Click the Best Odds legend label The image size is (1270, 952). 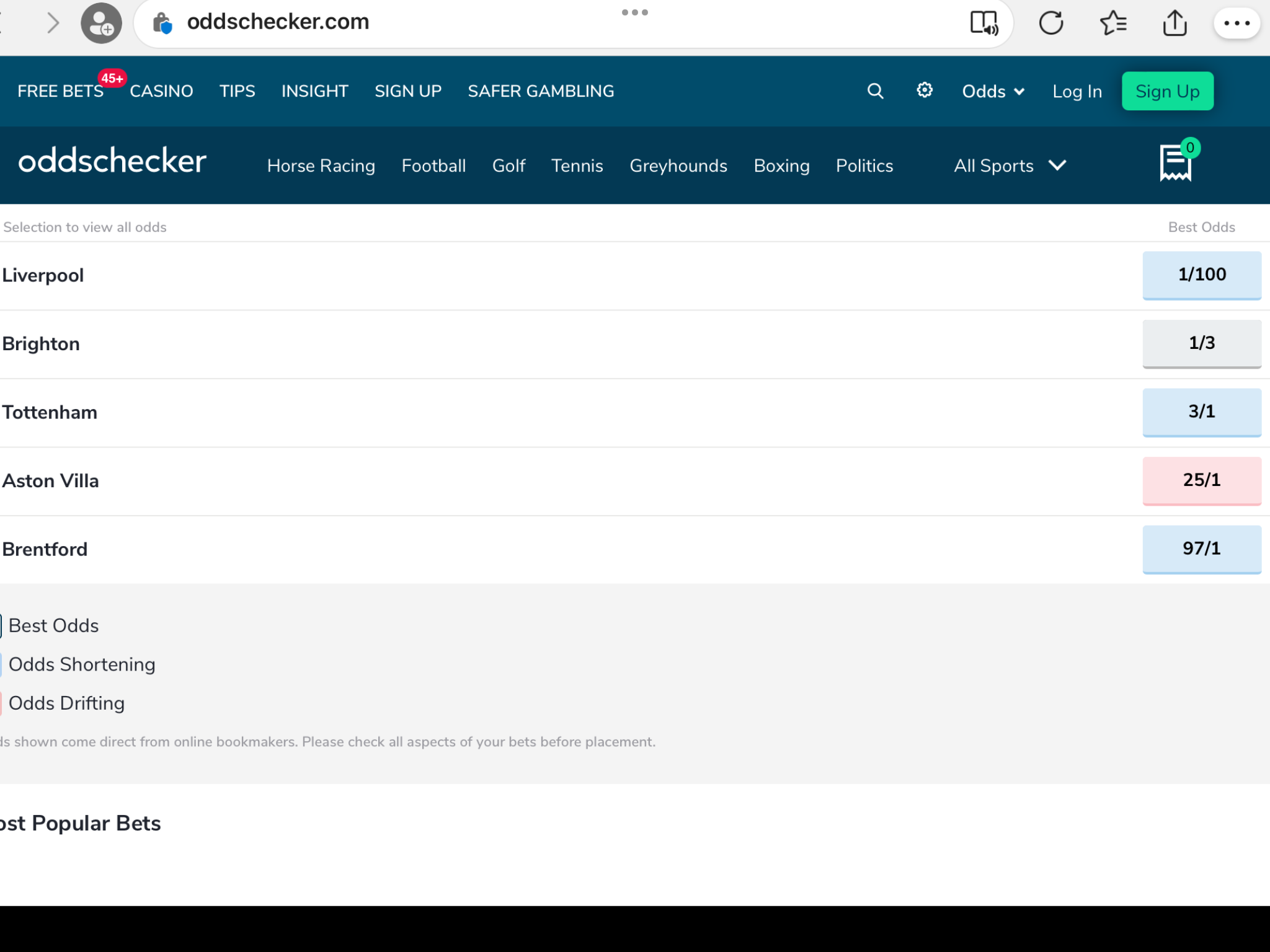53,626
